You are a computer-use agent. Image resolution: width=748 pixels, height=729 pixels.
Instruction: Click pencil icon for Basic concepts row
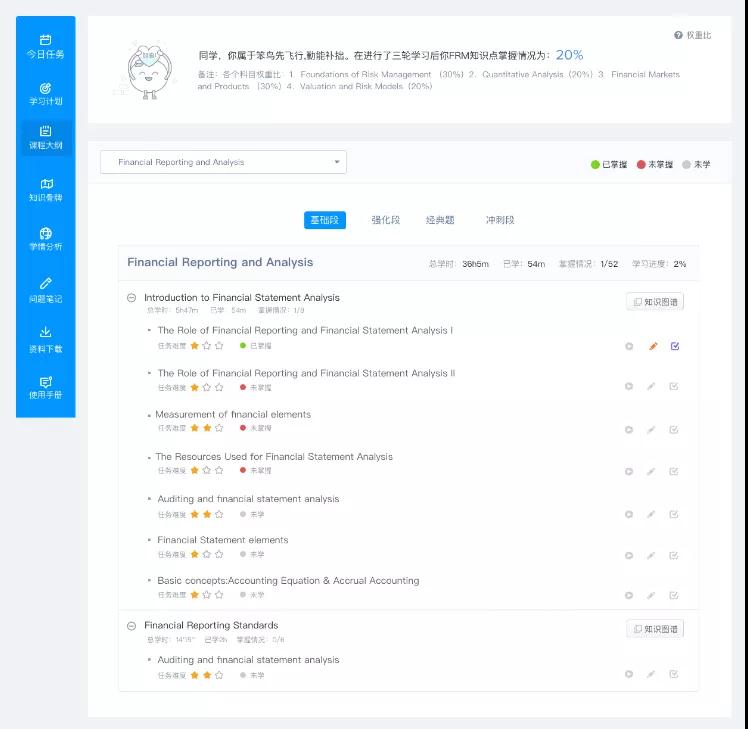tap(651, 595)
